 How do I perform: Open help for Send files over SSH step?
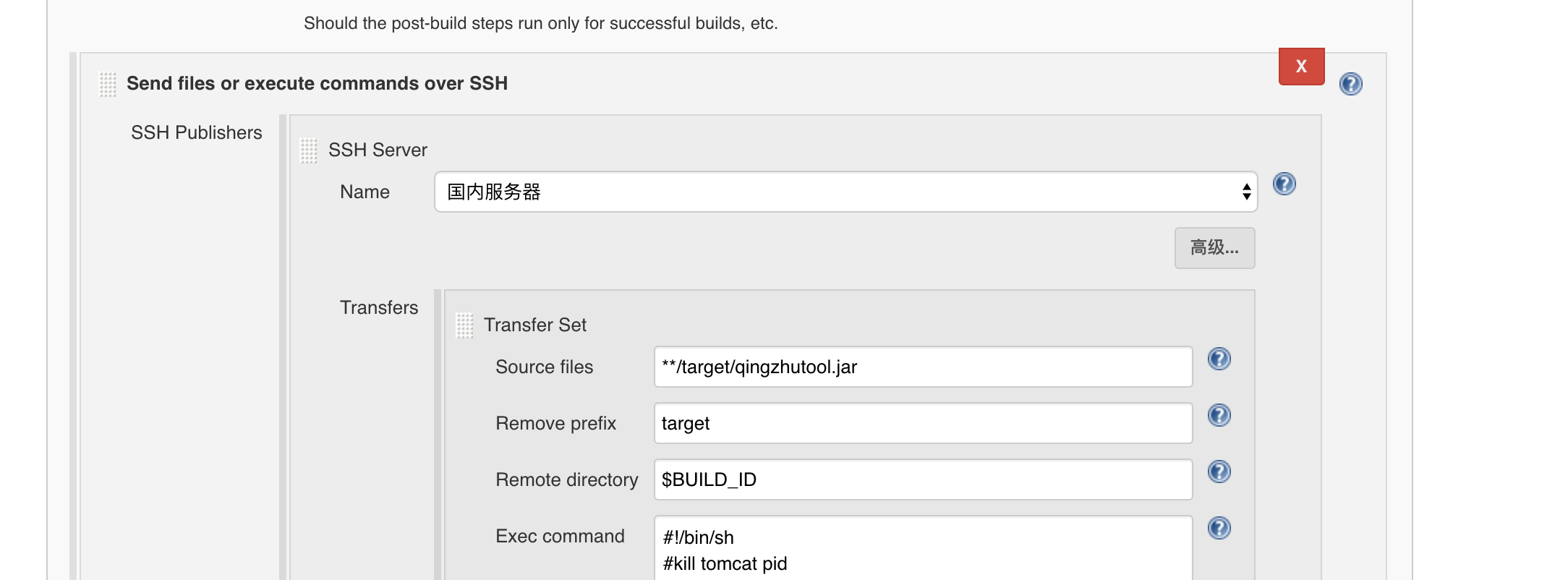(x=1351, y=84)
